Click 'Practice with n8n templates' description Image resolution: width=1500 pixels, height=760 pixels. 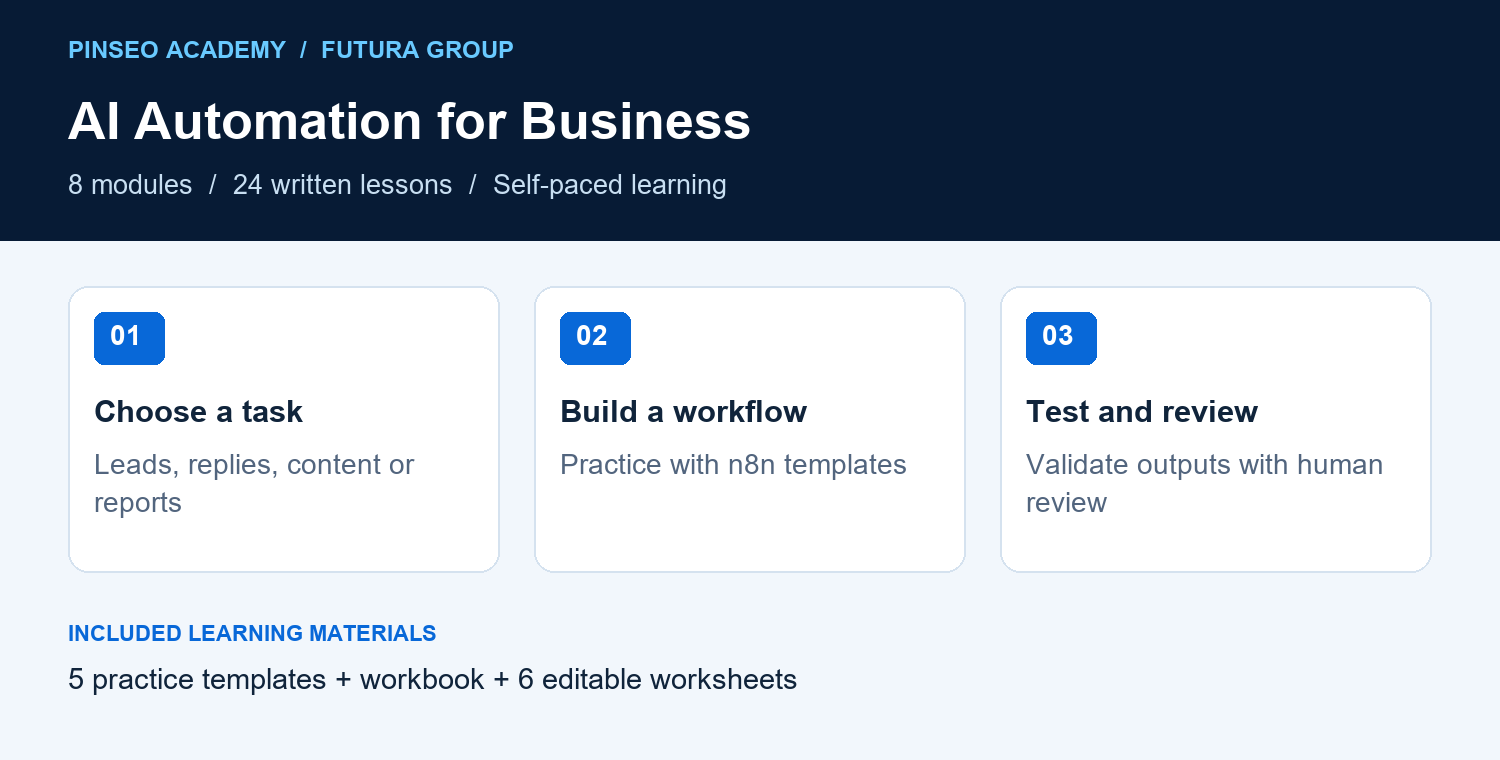tap(733, 465)
